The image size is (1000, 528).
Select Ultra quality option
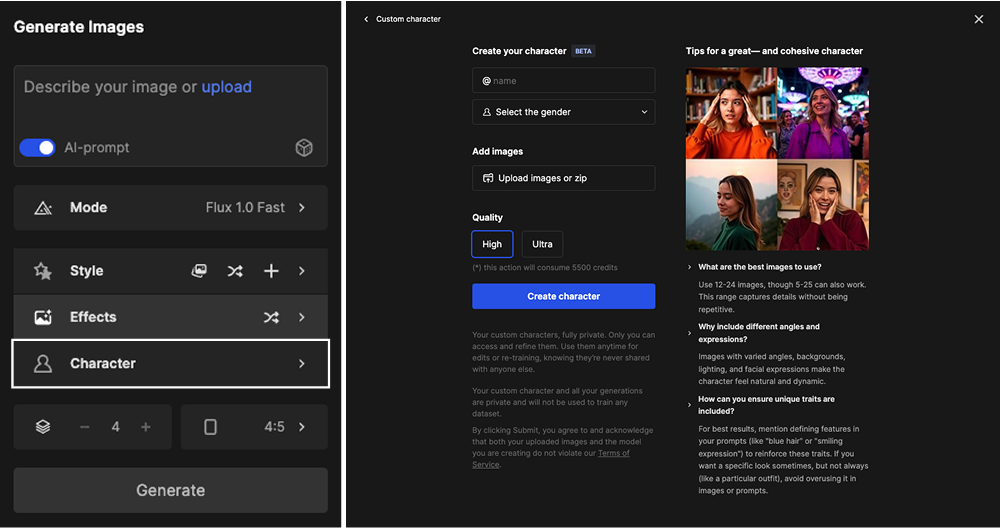[x=542, y=244]
